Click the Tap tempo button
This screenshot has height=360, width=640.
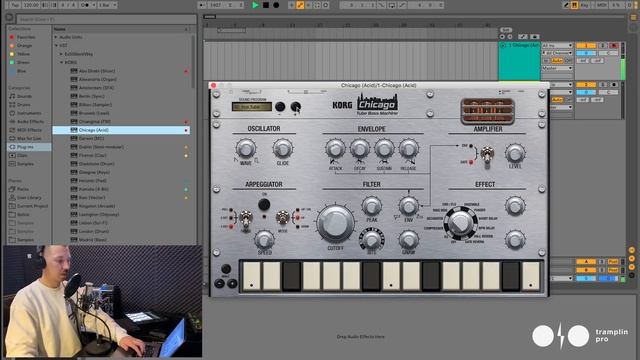15,5
